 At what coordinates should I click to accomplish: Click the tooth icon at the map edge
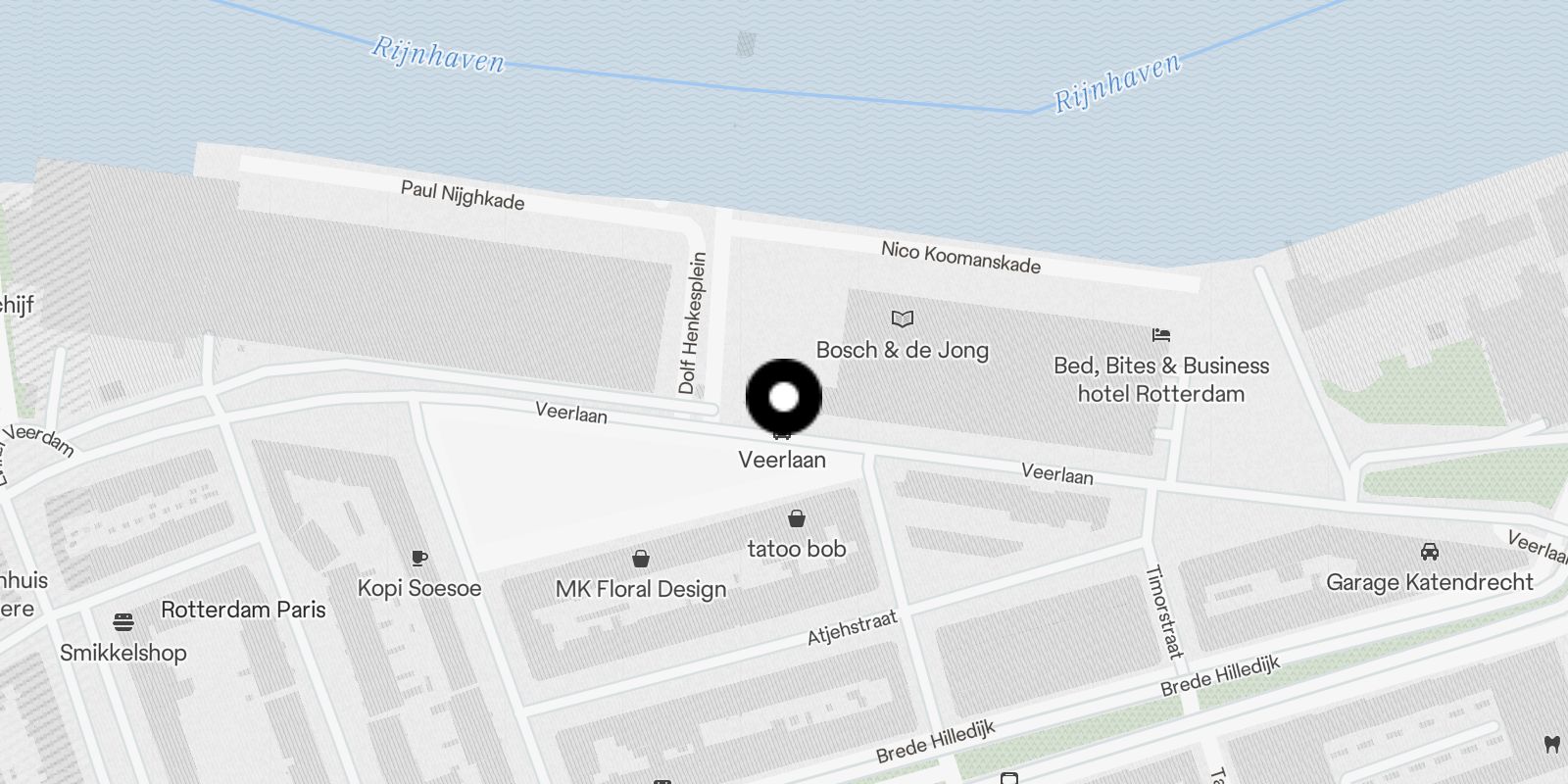[x=1552, y=744]
